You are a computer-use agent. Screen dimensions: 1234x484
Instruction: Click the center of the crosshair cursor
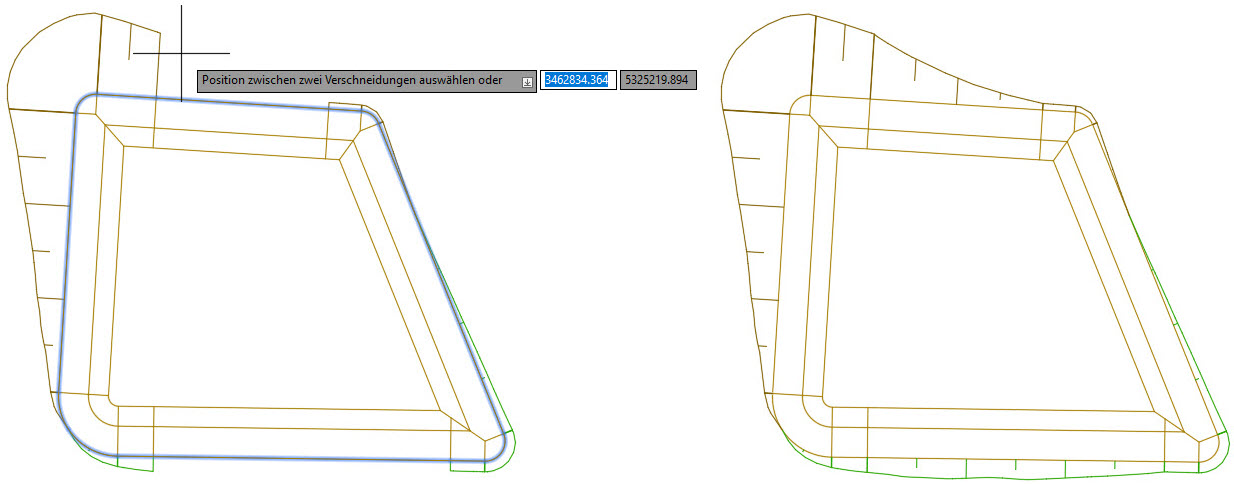181,52
